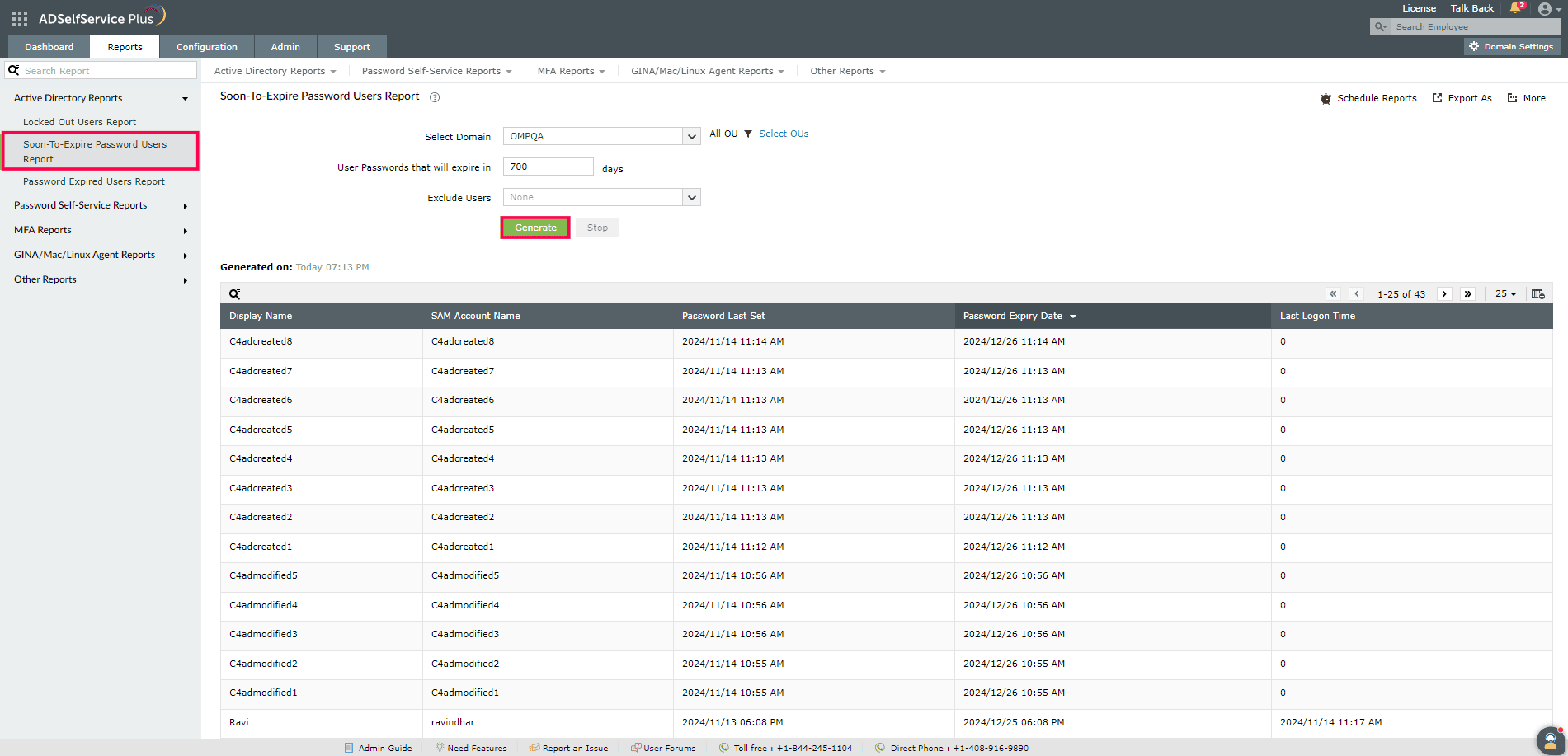This screenshot has height=756, width=1568.
Task: Open the Admin Guide footer link
Action: 378,749
